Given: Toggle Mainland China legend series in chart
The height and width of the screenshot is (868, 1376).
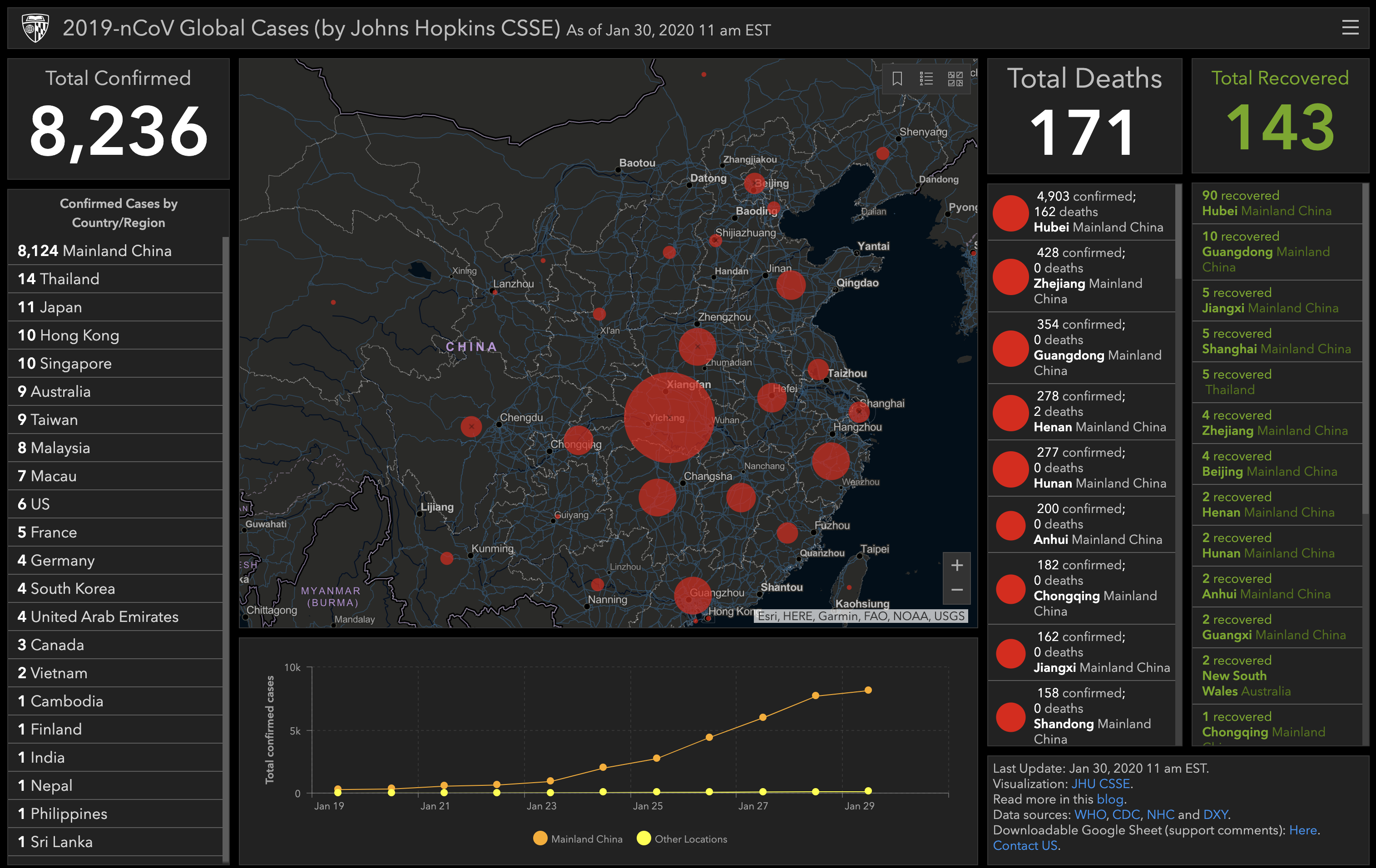Looking at the screenshot, I should coord(578,838).
